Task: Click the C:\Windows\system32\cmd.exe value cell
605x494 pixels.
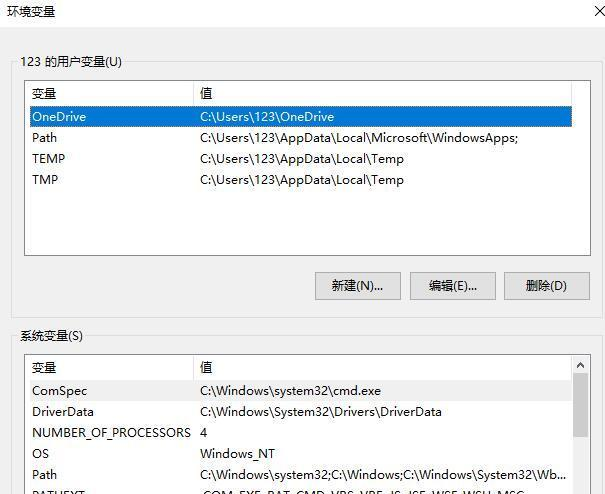Action: [x=290, y=391]
